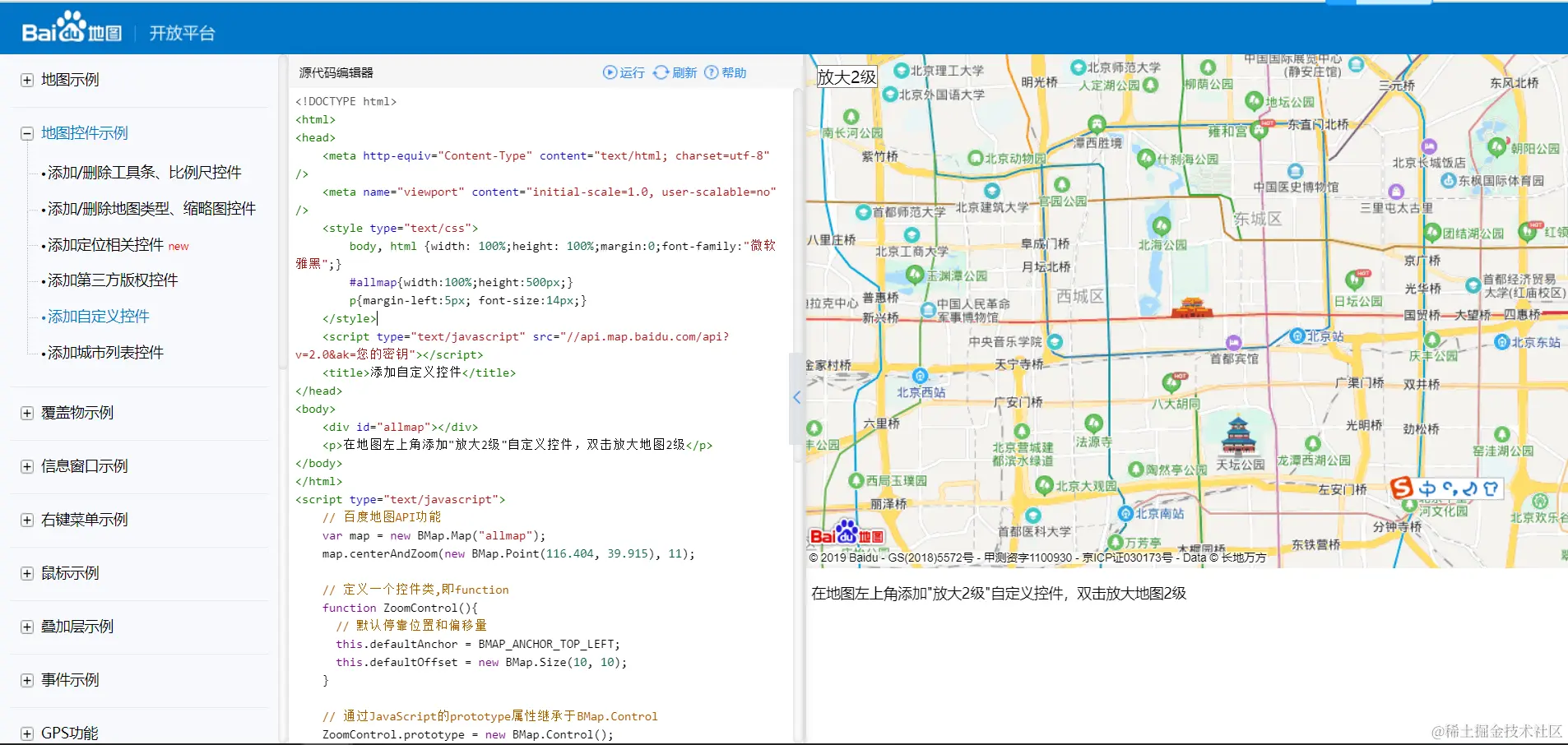Expand the 事件示例 section
1568x745 pixels.
(x=27, y=680)
